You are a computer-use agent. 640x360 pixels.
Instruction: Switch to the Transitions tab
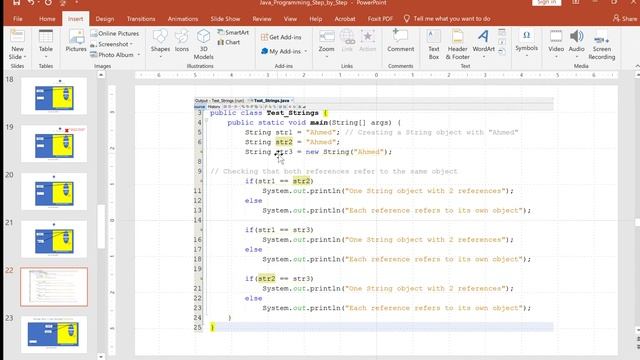141,19
